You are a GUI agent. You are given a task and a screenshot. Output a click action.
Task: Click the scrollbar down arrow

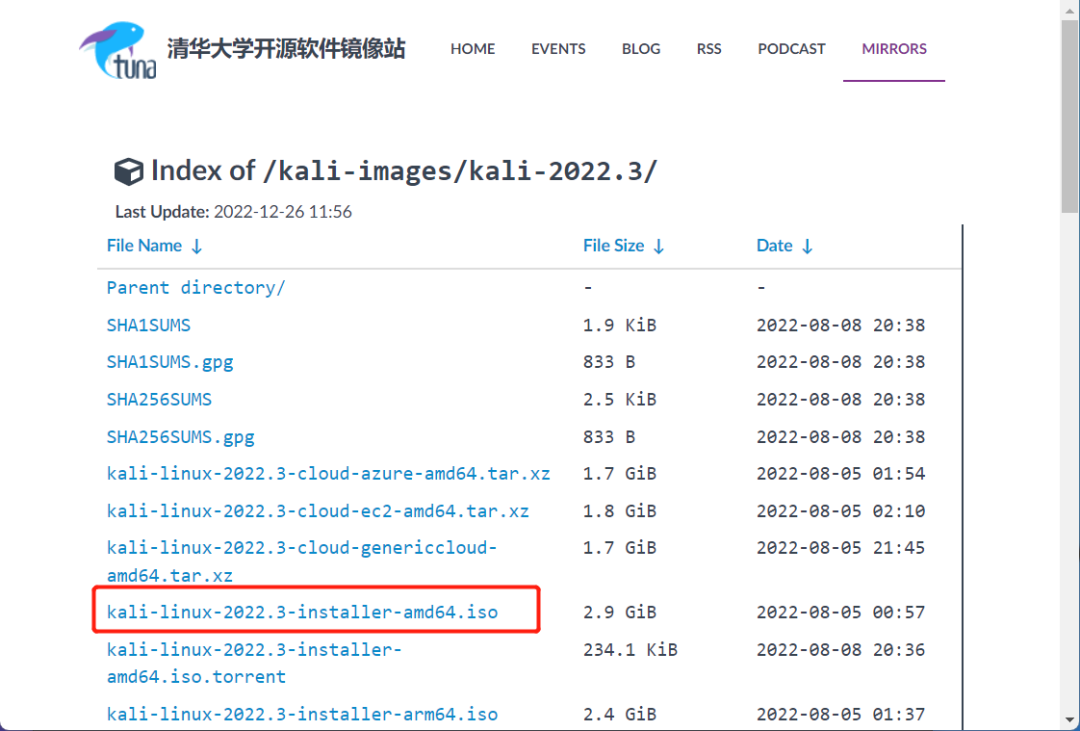coord(1070,720)
